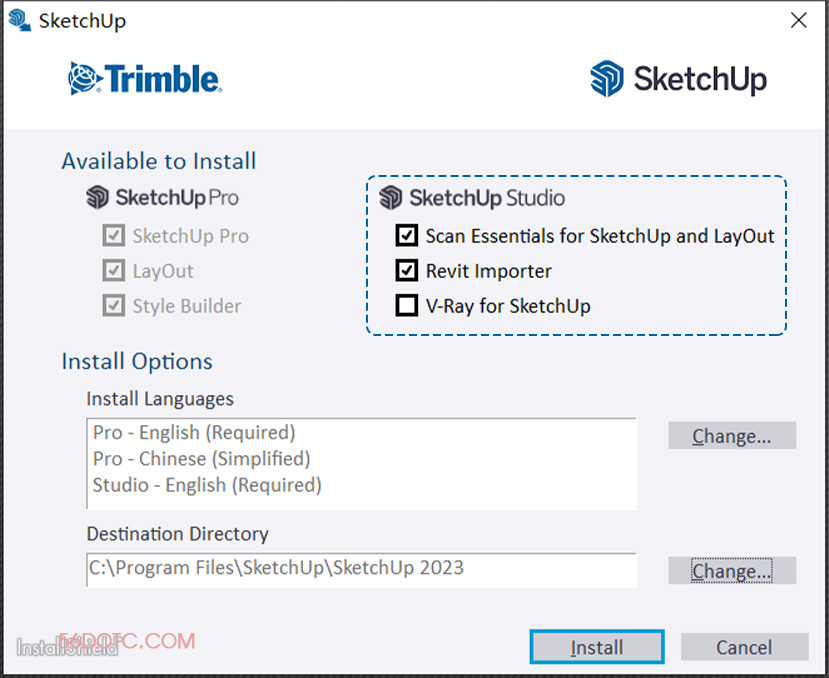Select Pro - English (Required) language entry

click(194, 433)
